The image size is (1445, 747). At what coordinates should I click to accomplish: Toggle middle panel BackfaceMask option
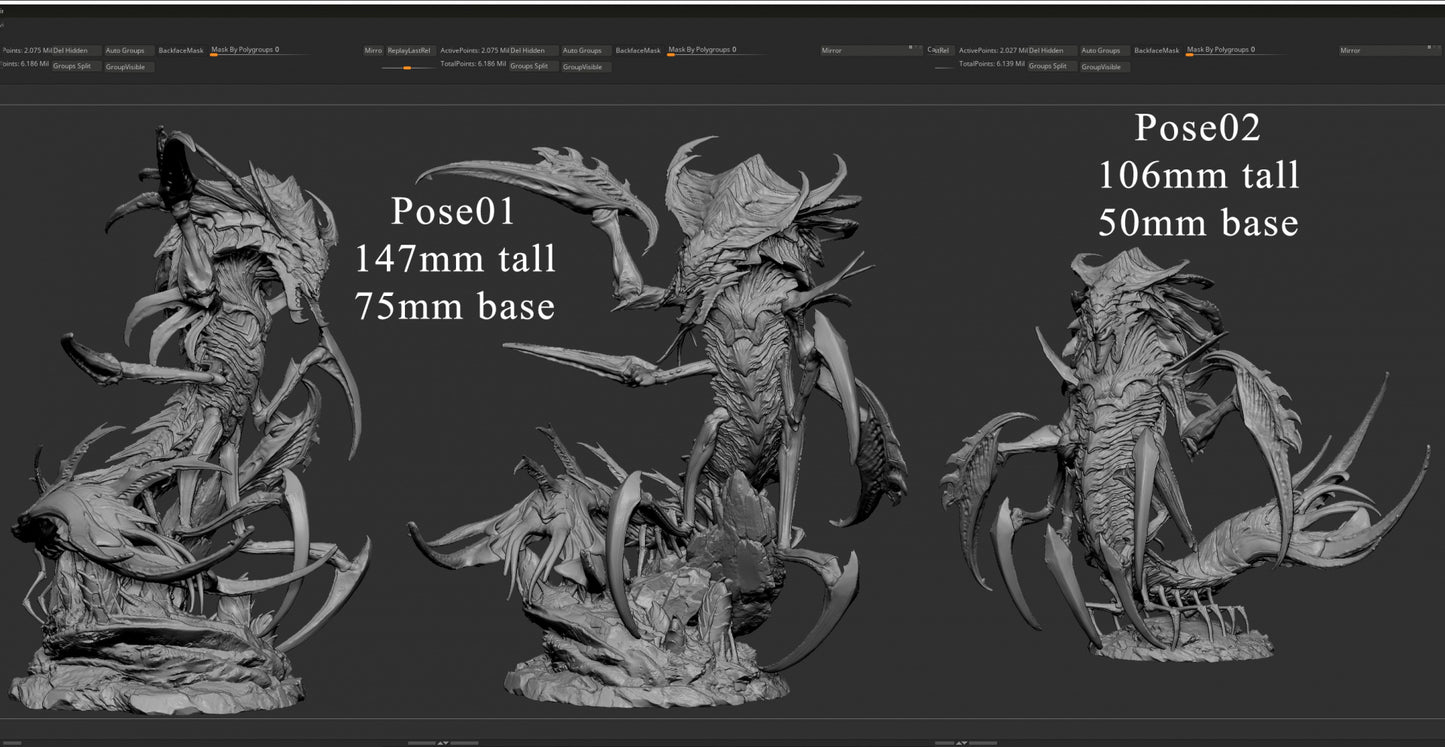(638, 50)
